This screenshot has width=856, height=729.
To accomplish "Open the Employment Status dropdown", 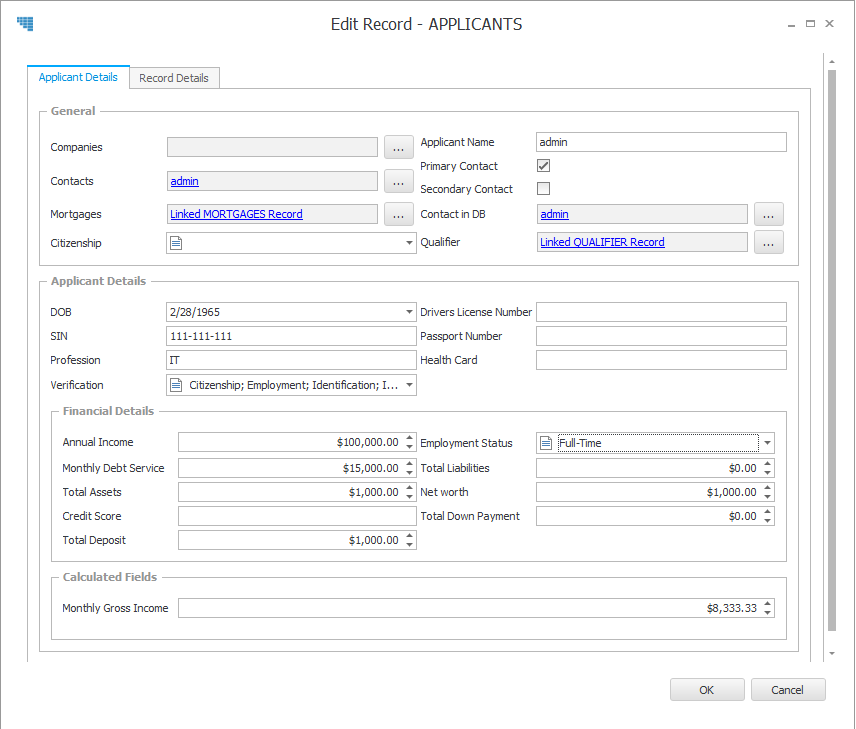I will [767, 443].
